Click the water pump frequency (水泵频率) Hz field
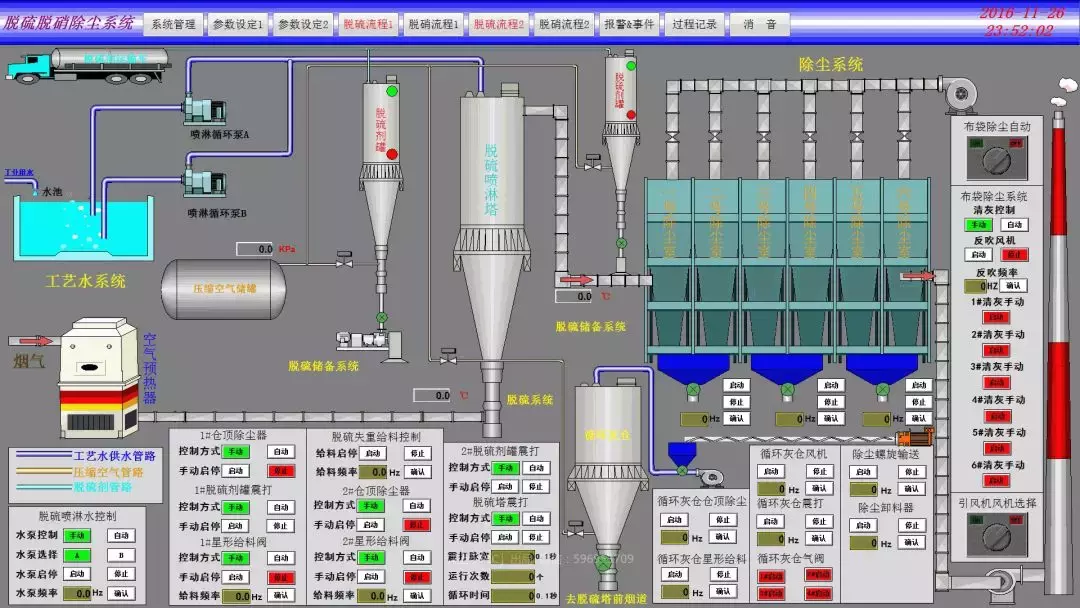 pyautogui.click(x=77, y=593)
